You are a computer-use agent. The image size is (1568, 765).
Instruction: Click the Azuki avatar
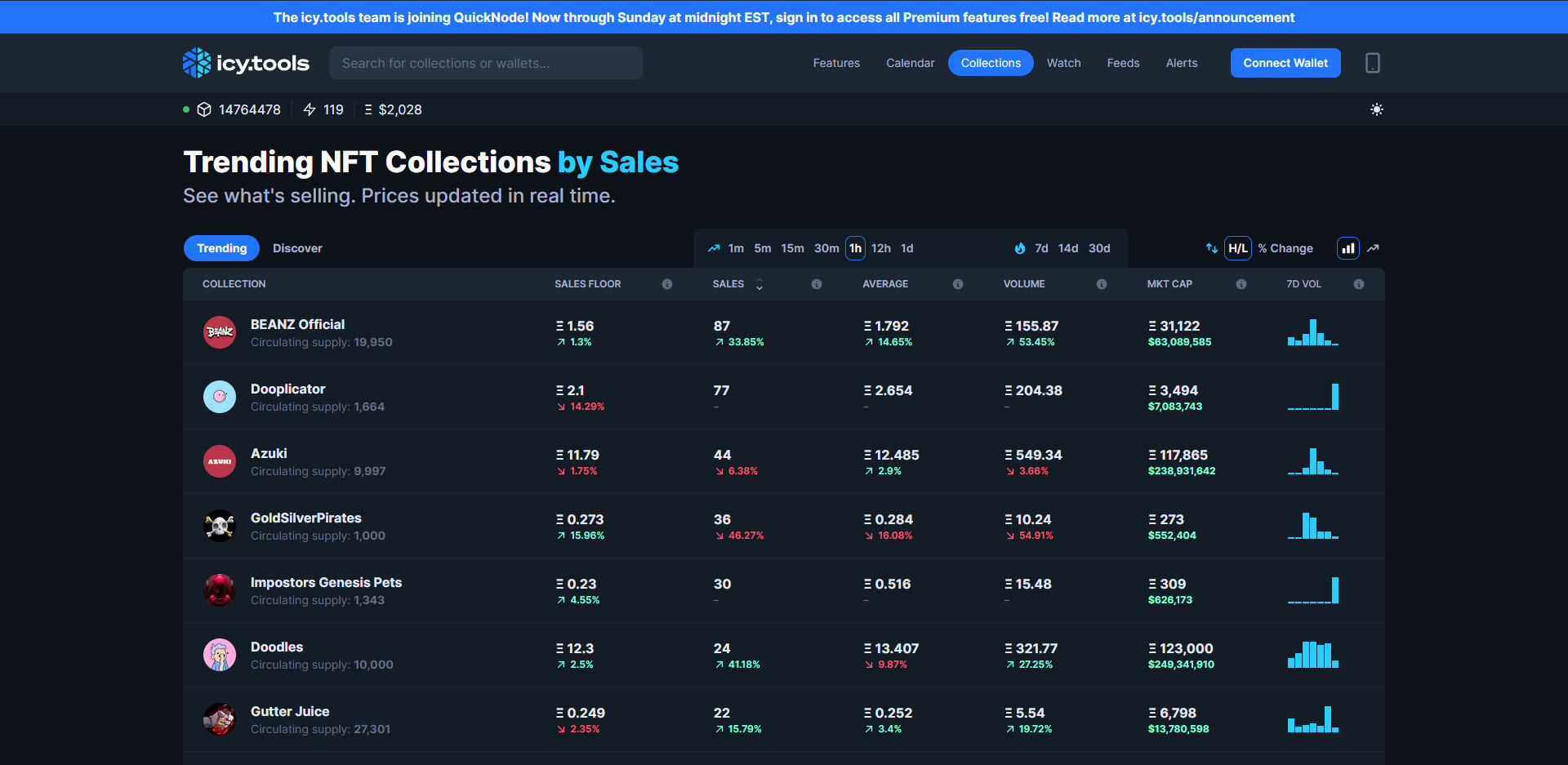click(220, 461)
